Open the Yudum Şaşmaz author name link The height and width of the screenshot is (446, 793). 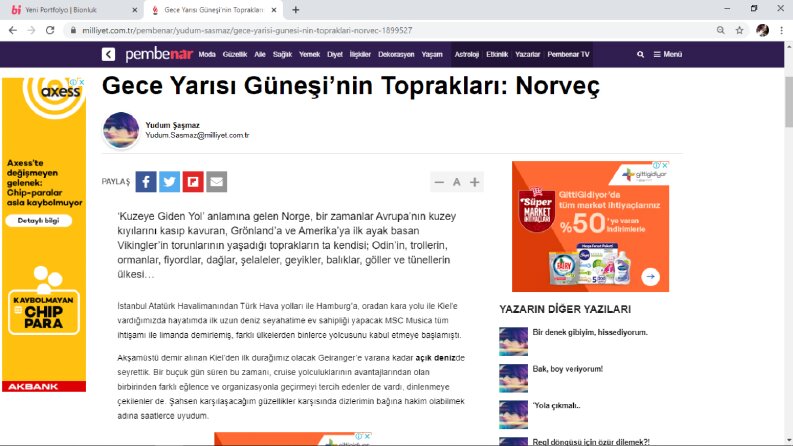coord(172,125)
